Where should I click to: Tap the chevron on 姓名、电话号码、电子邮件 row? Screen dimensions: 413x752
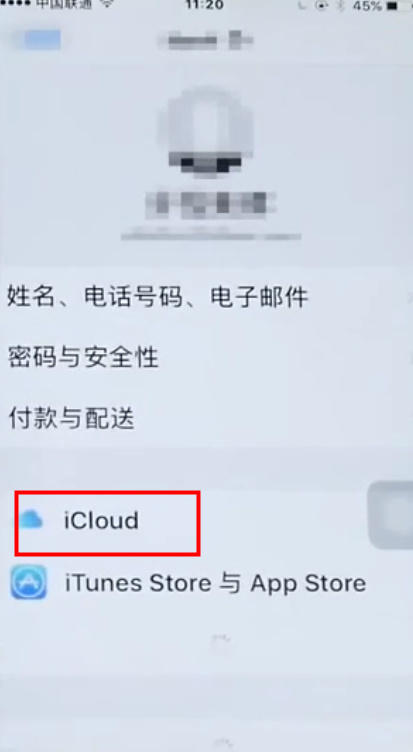pos(410,297)
